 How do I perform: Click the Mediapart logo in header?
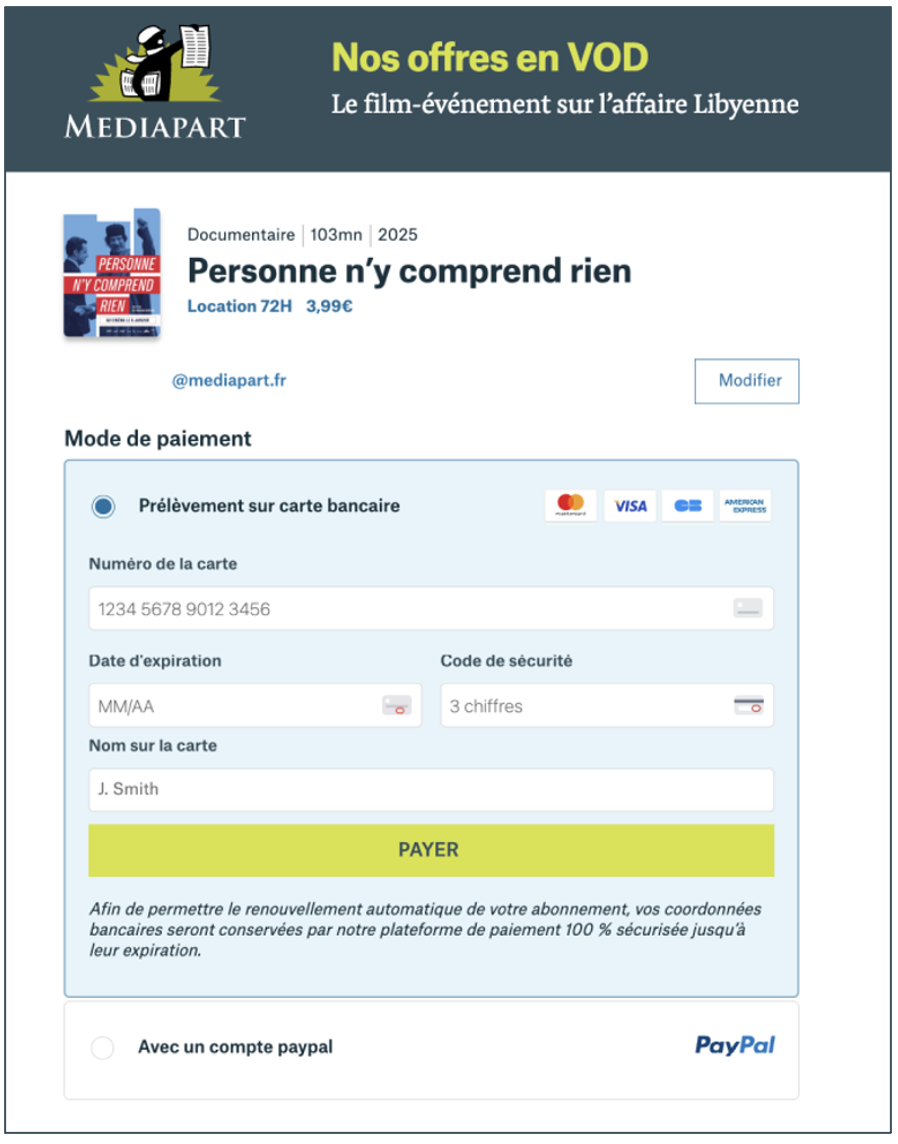click(x=155, y=82)
